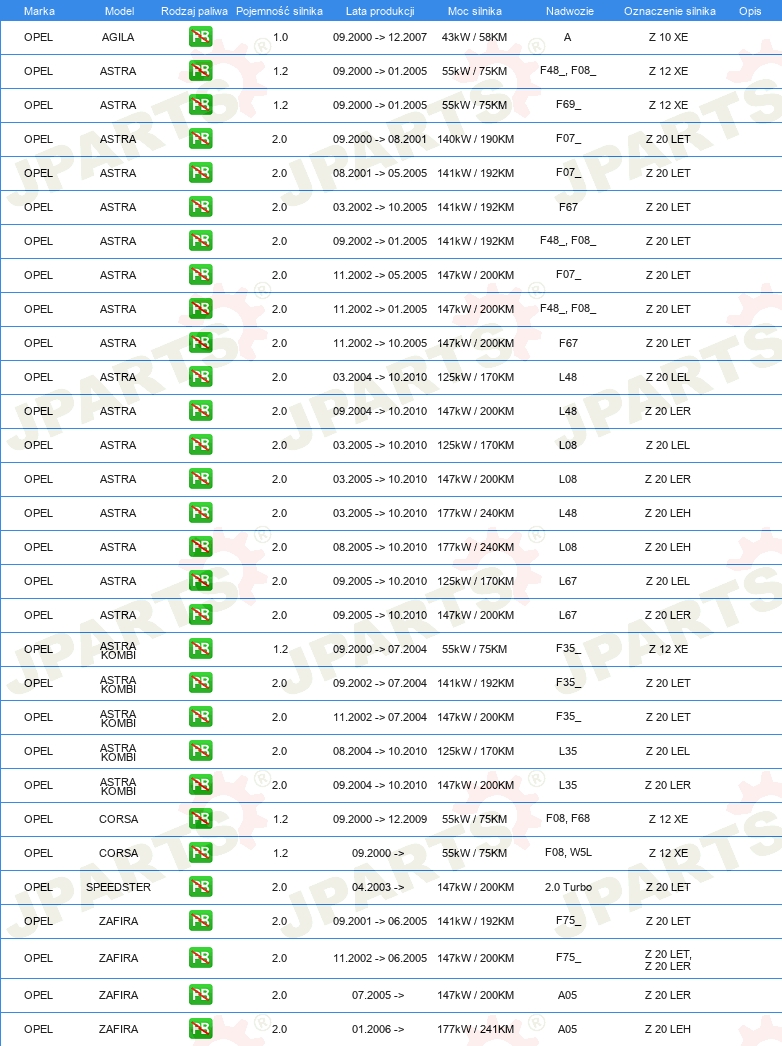The width and height of the screenshot is (782, 1046).
Task: Click fuel icon in ASTRA KOMBI L35 Z 20 LER row
Action: [200, 785]
